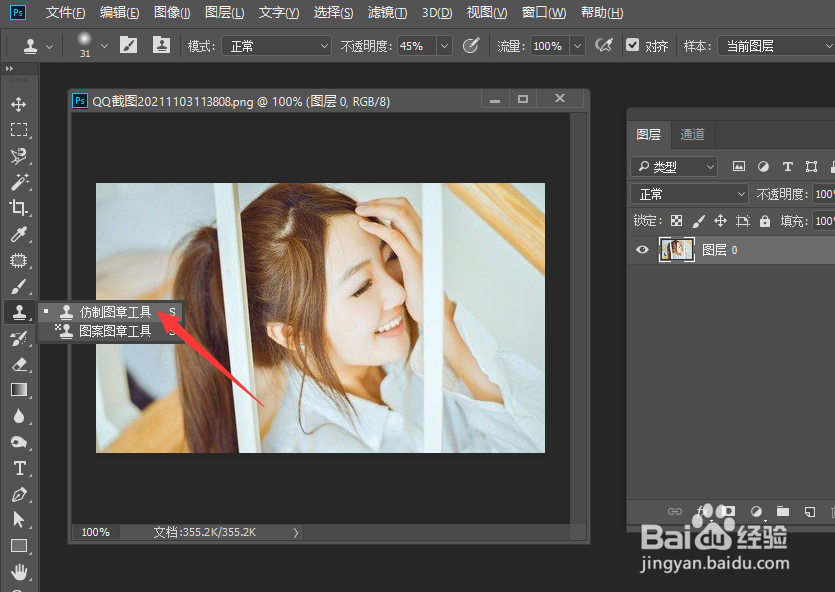Toggle lock position icon
Viewport: 835px width, 592px height.
coord(721,221)
